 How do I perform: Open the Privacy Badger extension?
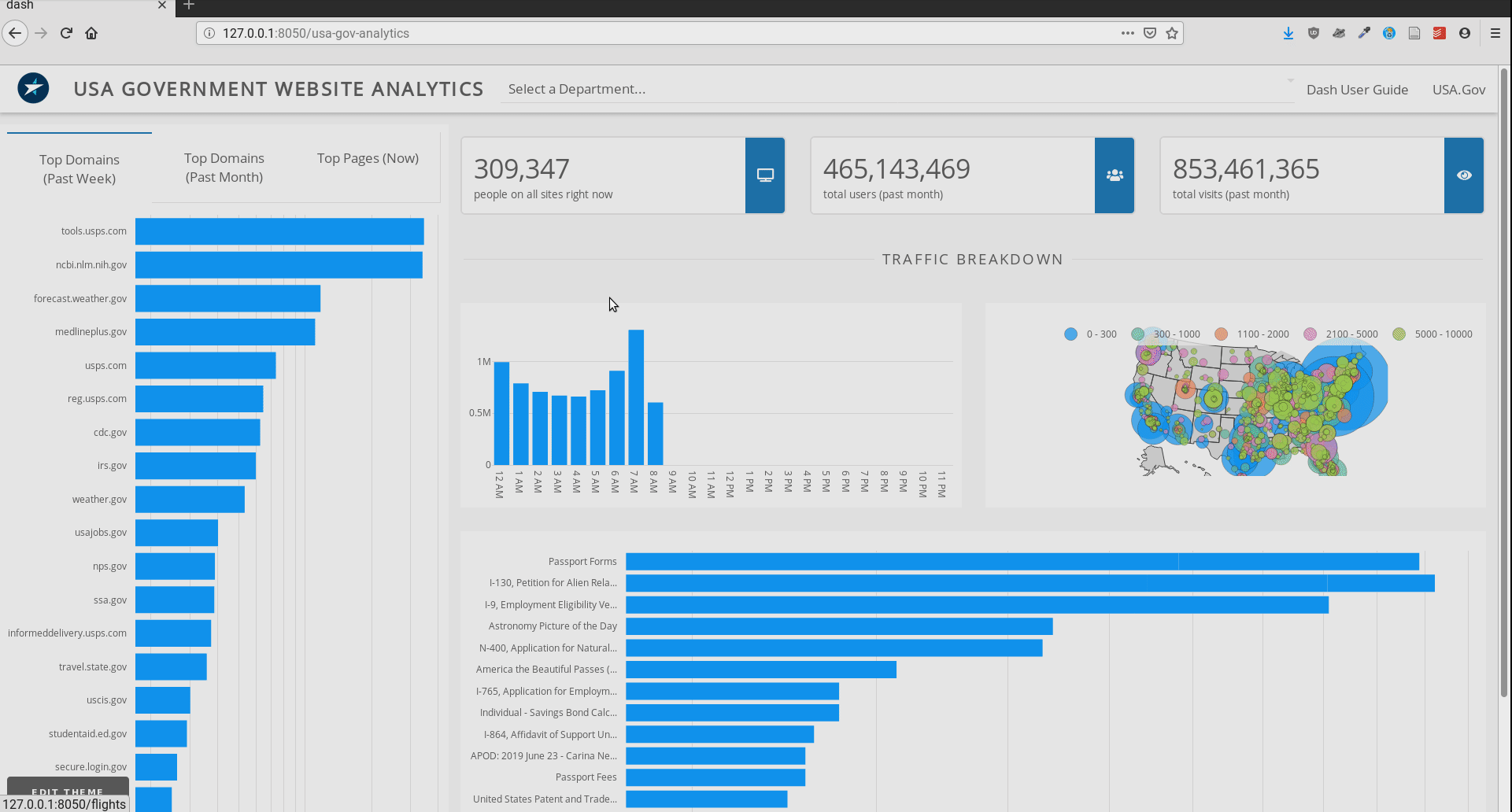tap(1339, 33)
